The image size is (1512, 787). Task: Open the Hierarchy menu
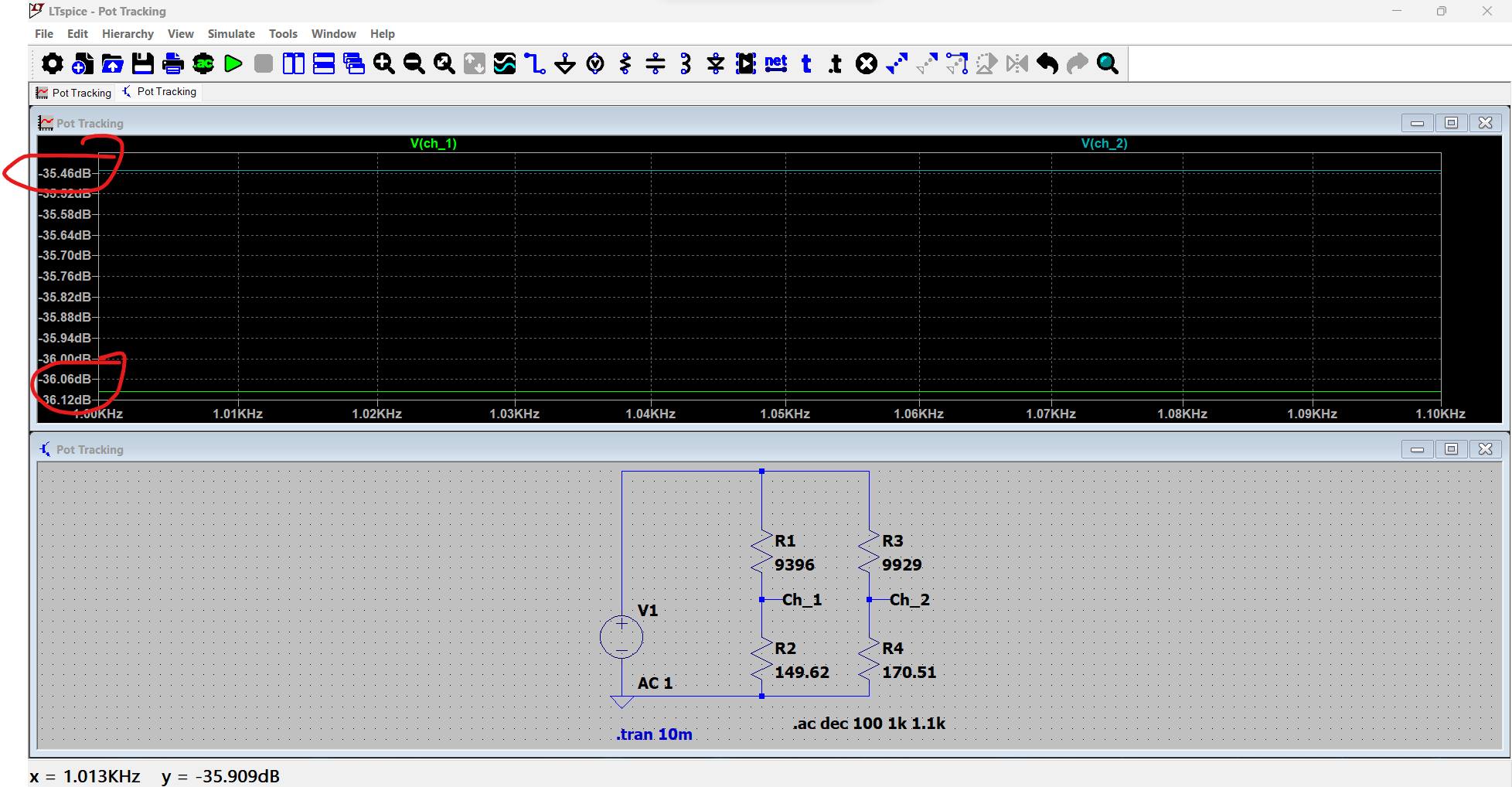(128, 34)
